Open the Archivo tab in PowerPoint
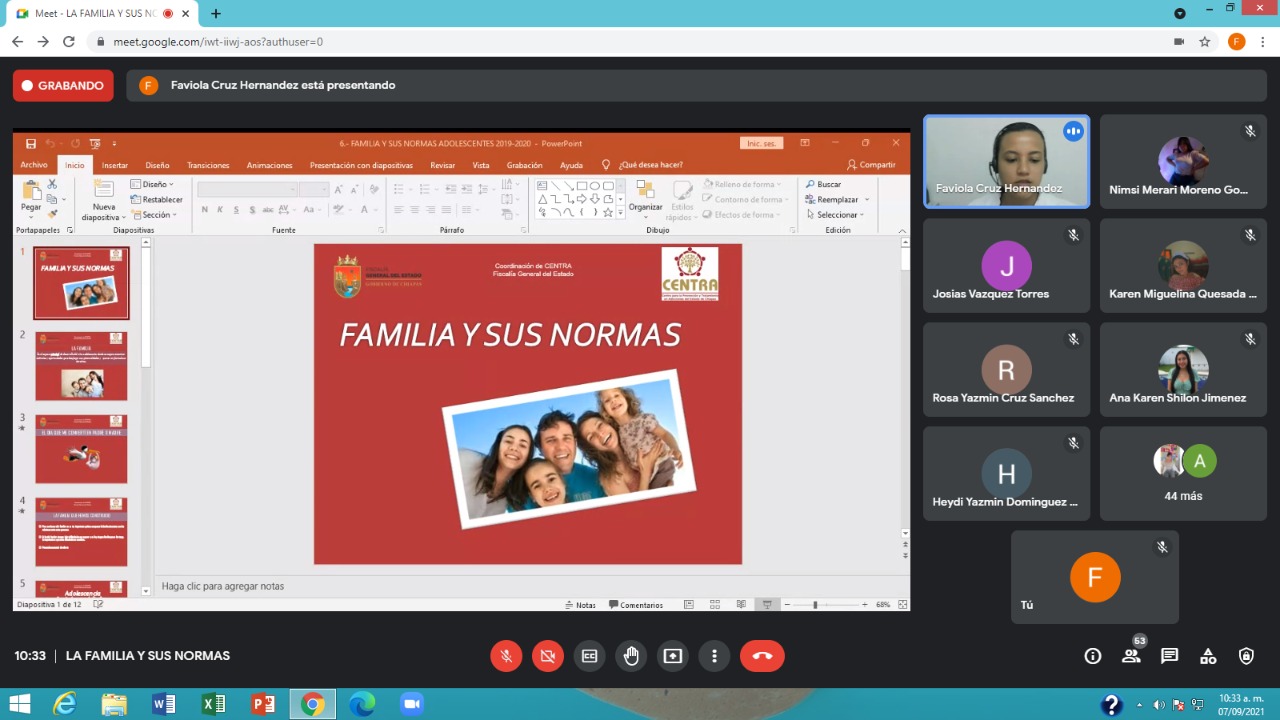 tap(34, 165)
